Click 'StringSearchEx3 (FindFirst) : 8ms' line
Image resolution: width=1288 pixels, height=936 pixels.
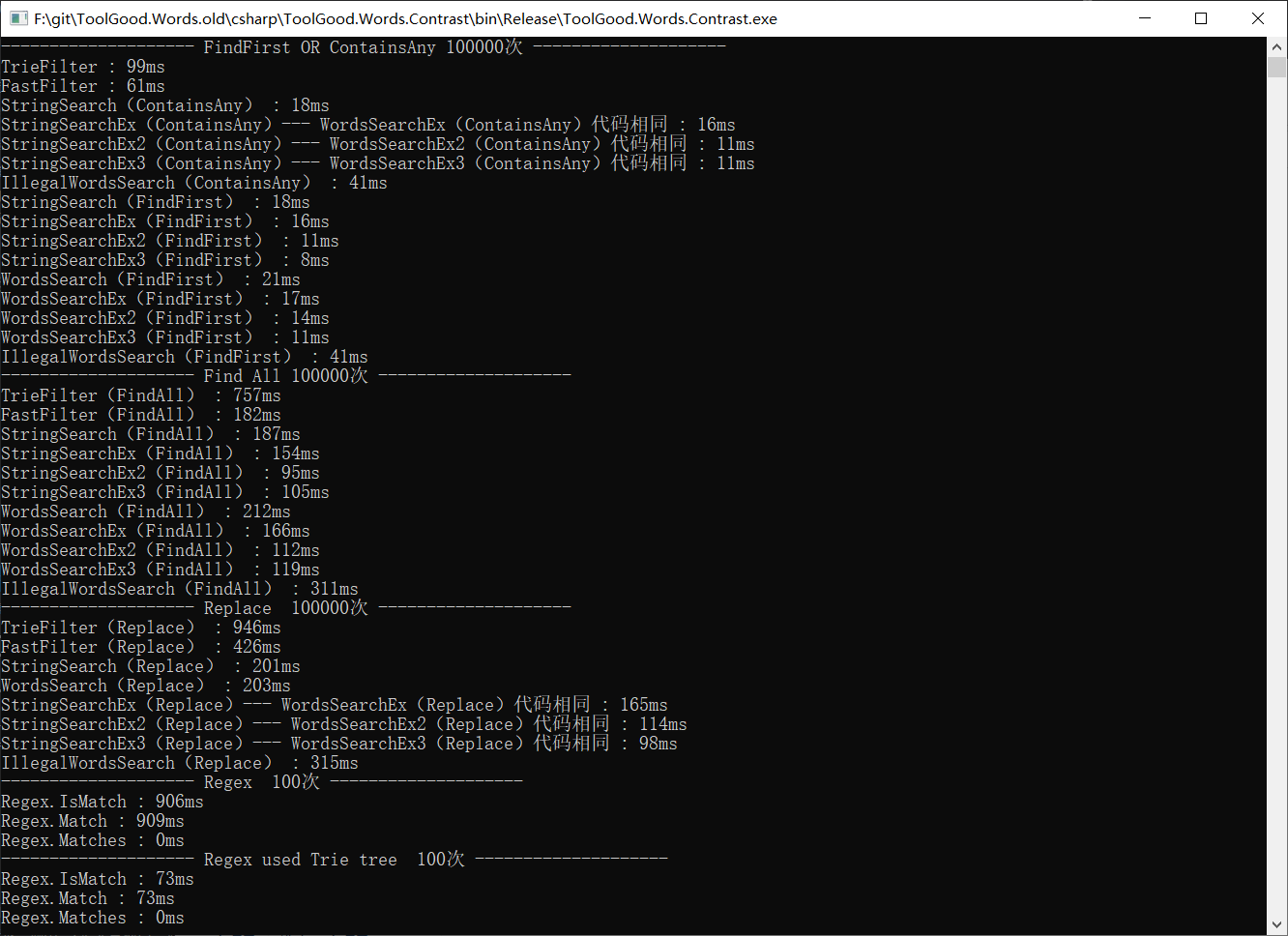pyautogui.click(x=165, y=260)
